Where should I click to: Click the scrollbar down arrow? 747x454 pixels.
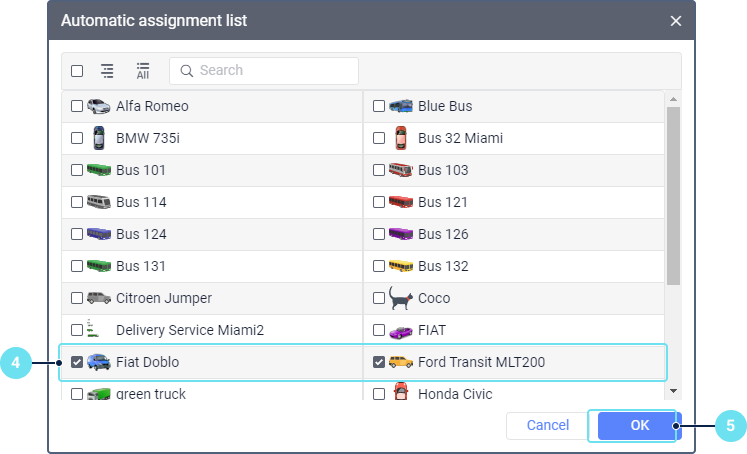point(673,390)
